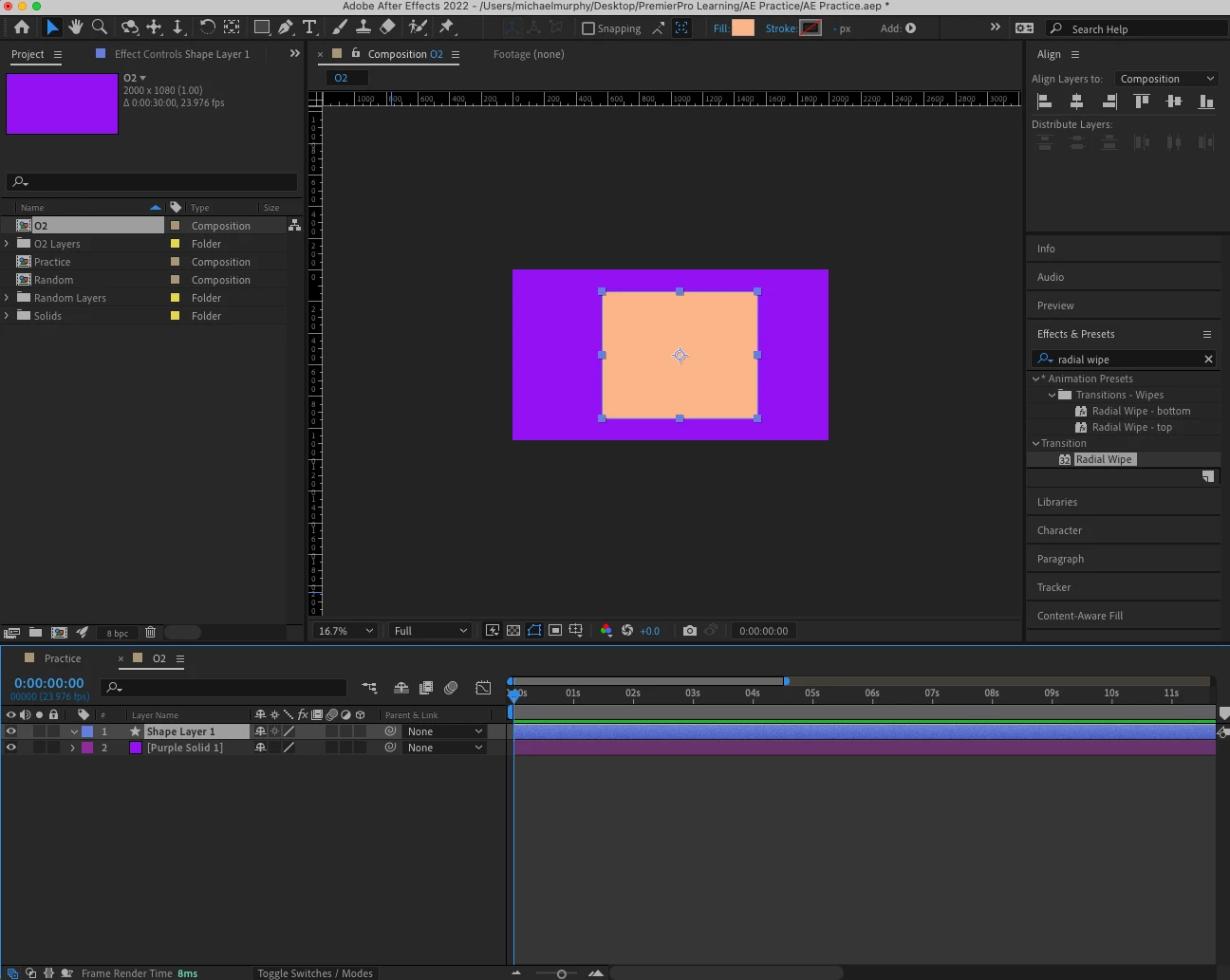Toggle lock switch for Purple Solid 1
1230x980 pixels.
tap(54, 748)
